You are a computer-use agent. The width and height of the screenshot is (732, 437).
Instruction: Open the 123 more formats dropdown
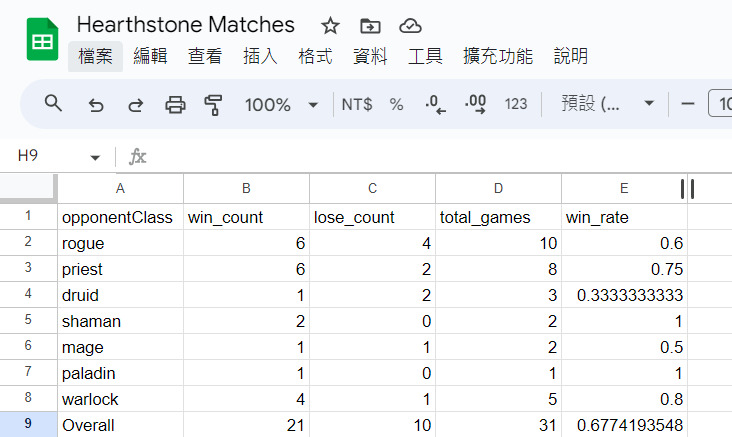[516, 104]
